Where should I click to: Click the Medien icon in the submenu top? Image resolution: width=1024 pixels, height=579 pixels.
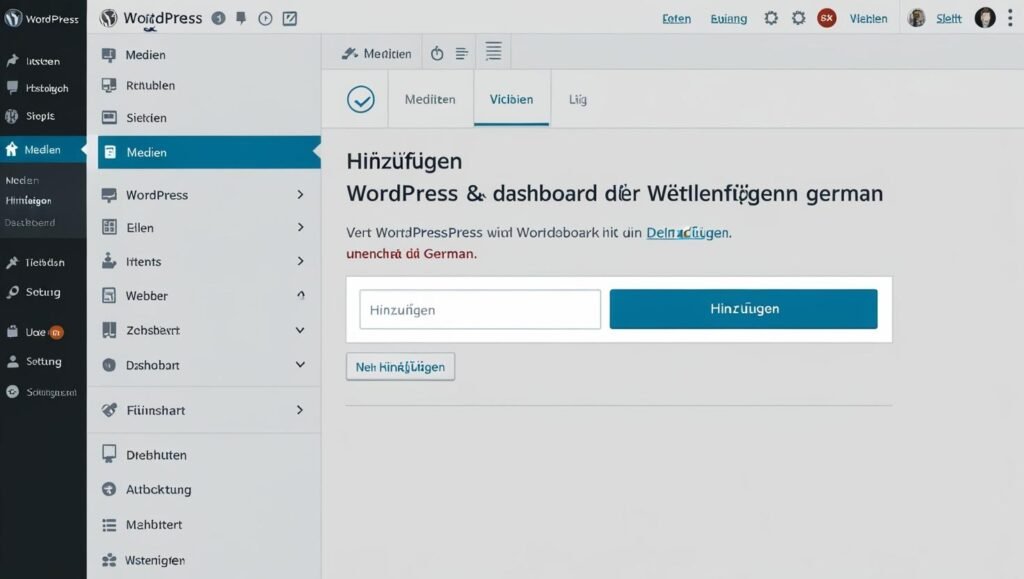pyautogui.click(x=109, y=55)
